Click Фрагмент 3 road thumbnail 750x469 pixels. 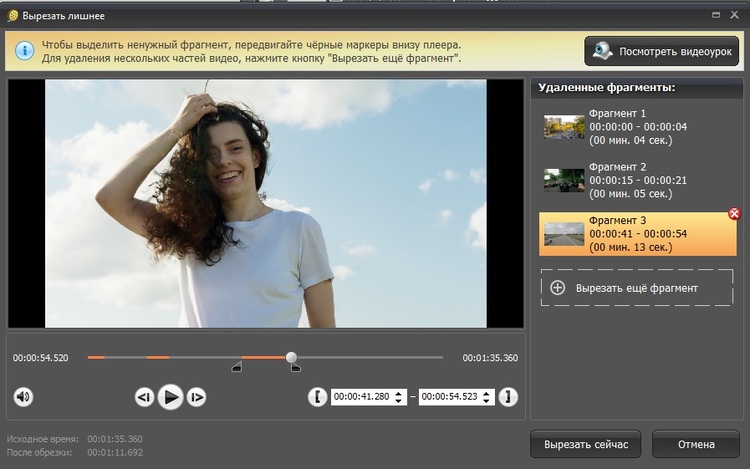point(564,234)
